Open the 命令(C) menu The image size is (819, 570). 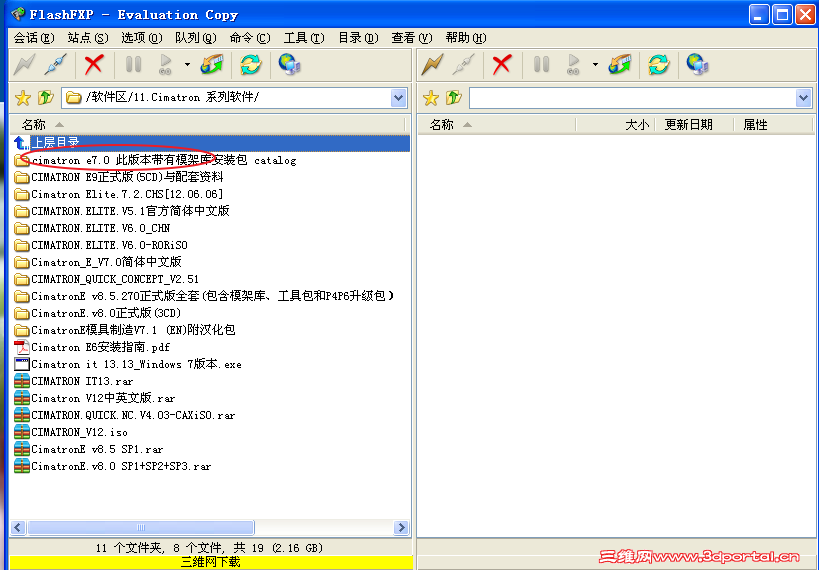coord(250,38)
